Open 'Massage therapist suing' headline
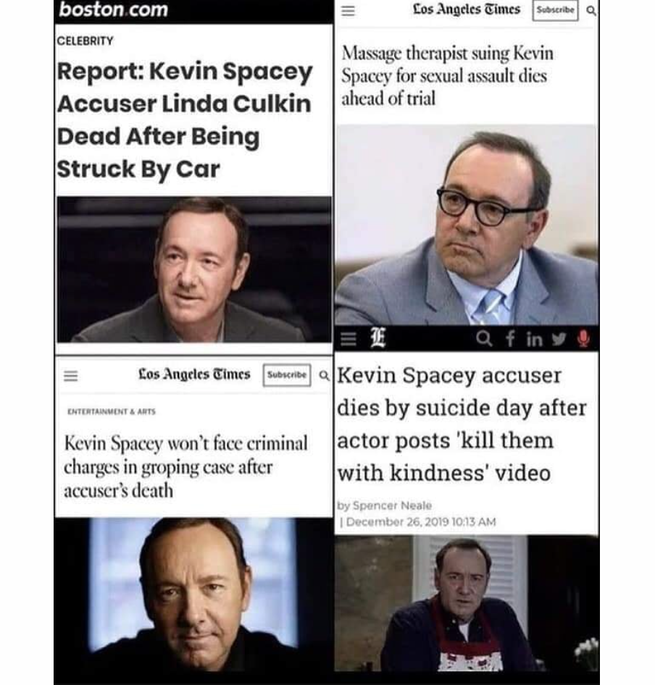Viewport: 655px width, 685px height. coord(447,76)
